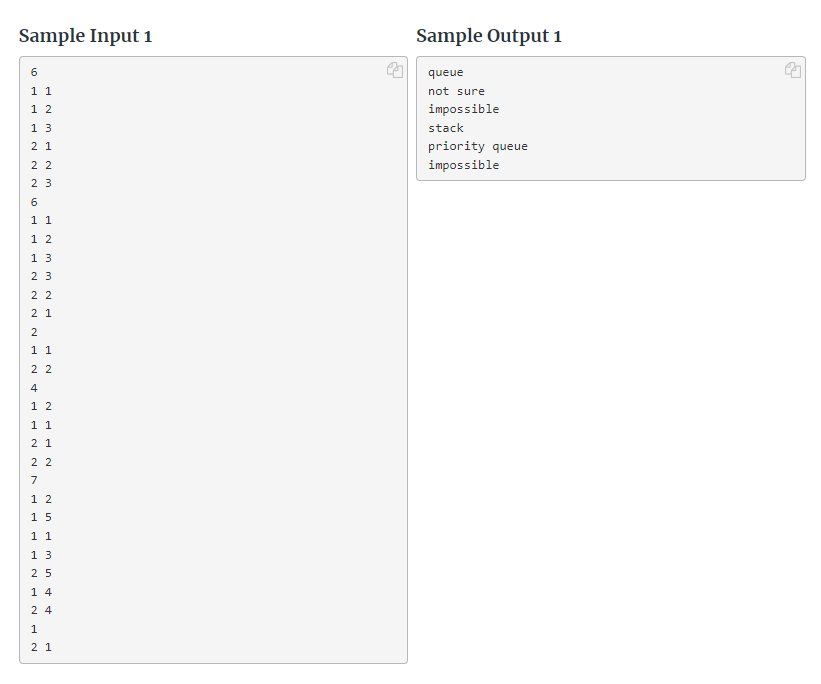The height and width of the screenshot is (684, 821).
Task: Click the final '2 1' line in the input
Action: coord(40,647)
